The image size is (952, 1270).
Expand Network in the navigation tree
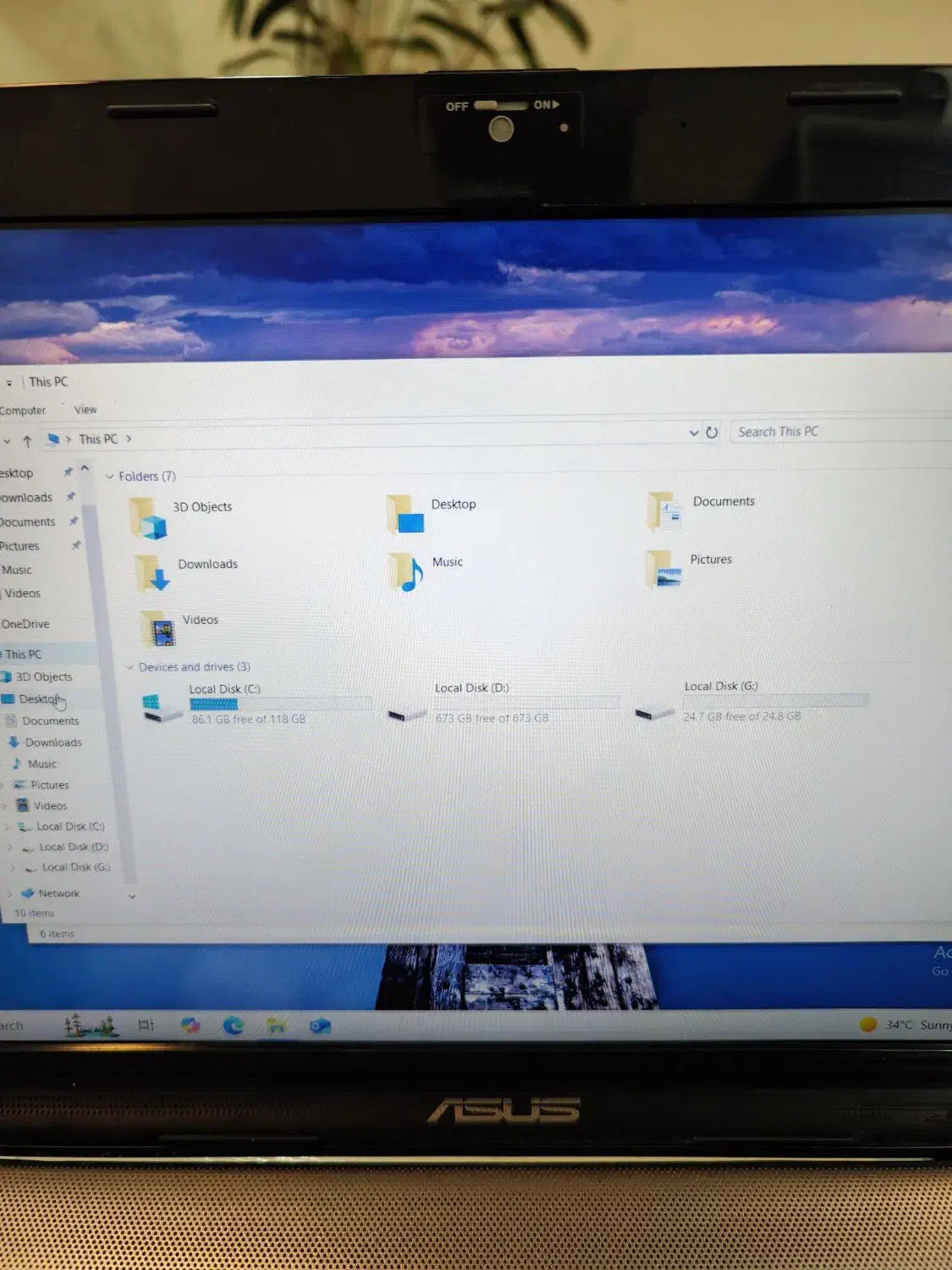[9, 893]
